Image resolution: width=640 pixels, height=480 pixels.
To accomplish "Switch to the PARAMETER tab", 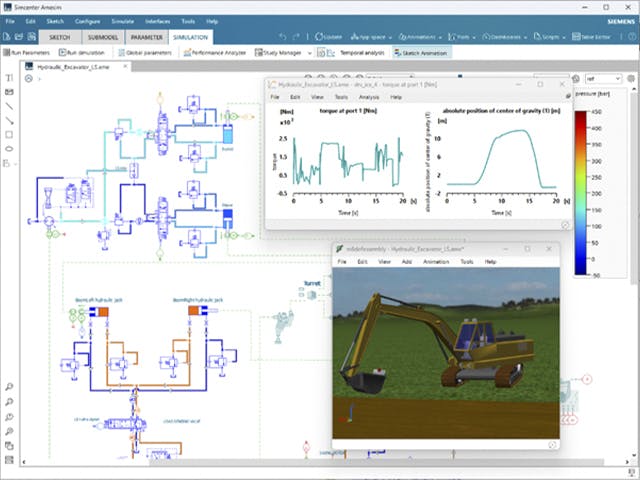I will (x=147, y=37).
